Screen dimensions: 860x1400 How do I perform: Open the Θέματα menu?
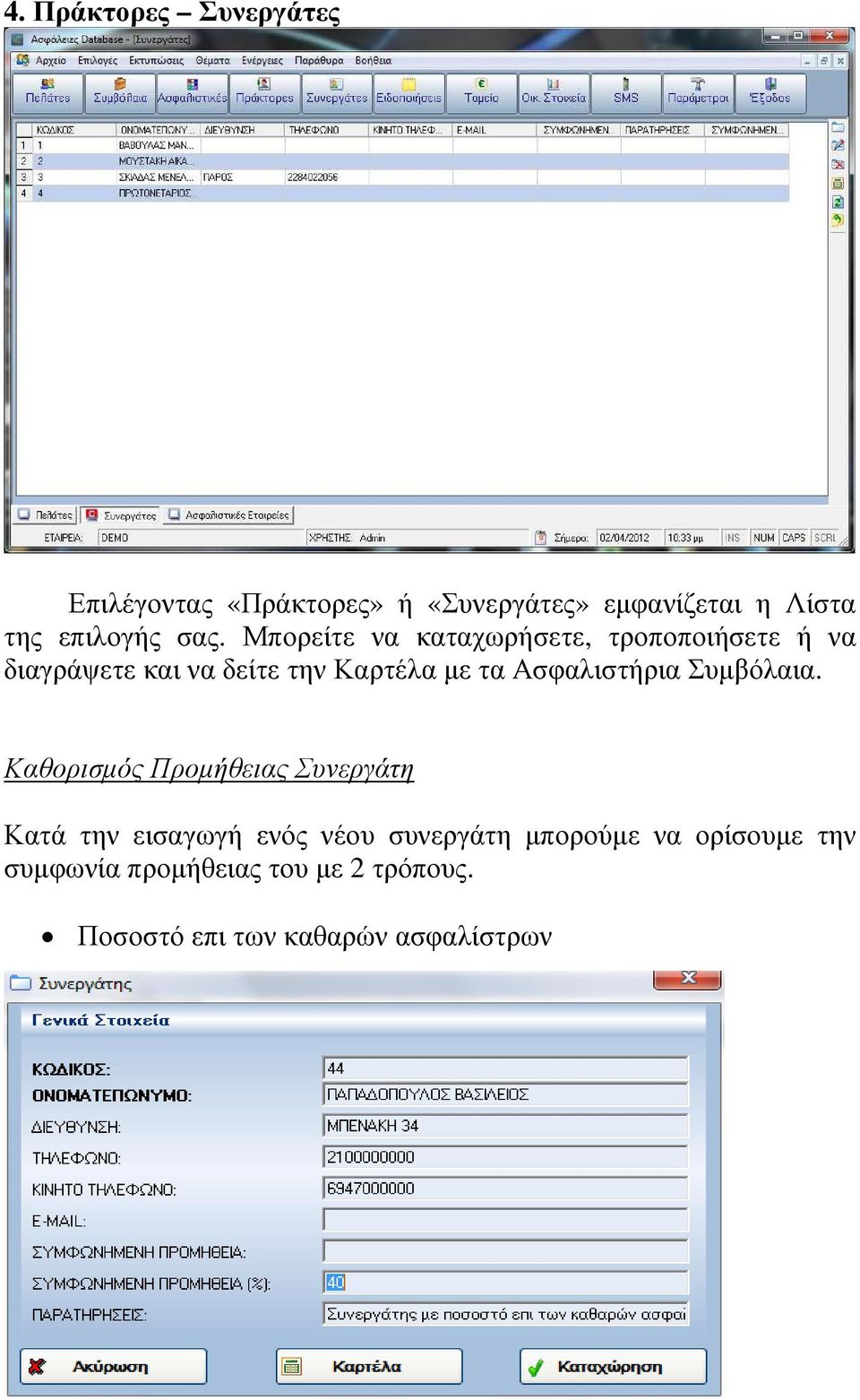(x=212, y=61)
